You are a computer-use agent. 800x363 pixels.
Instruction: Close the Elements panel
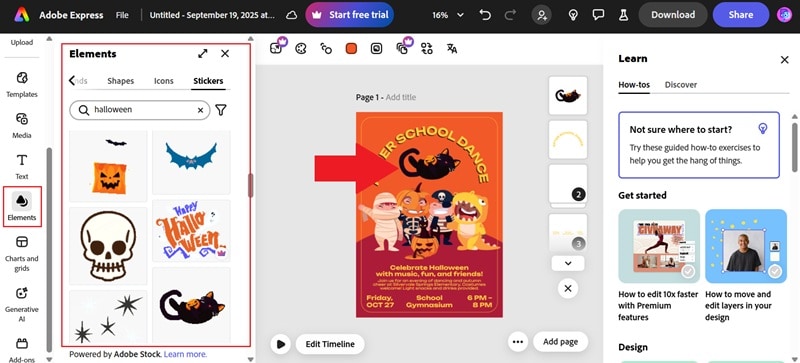click(x=225, y=54)
